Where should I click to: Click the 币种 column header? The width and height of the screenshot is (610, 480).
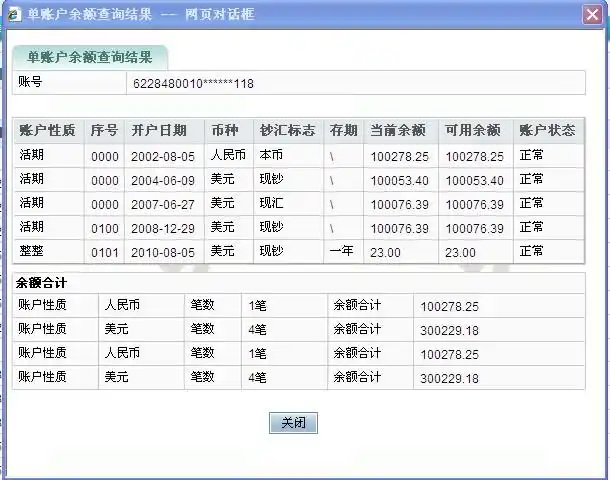(x=224, y=130)
